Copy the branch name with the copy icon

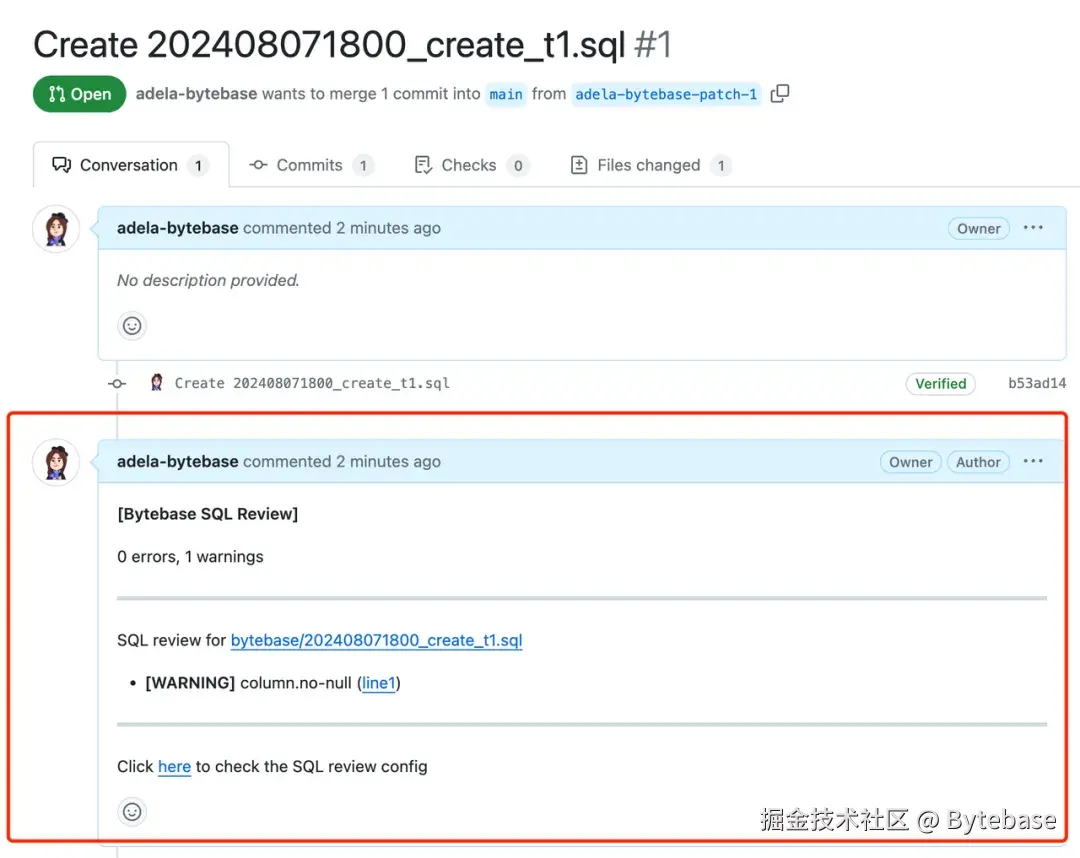(x=780, y=93)
